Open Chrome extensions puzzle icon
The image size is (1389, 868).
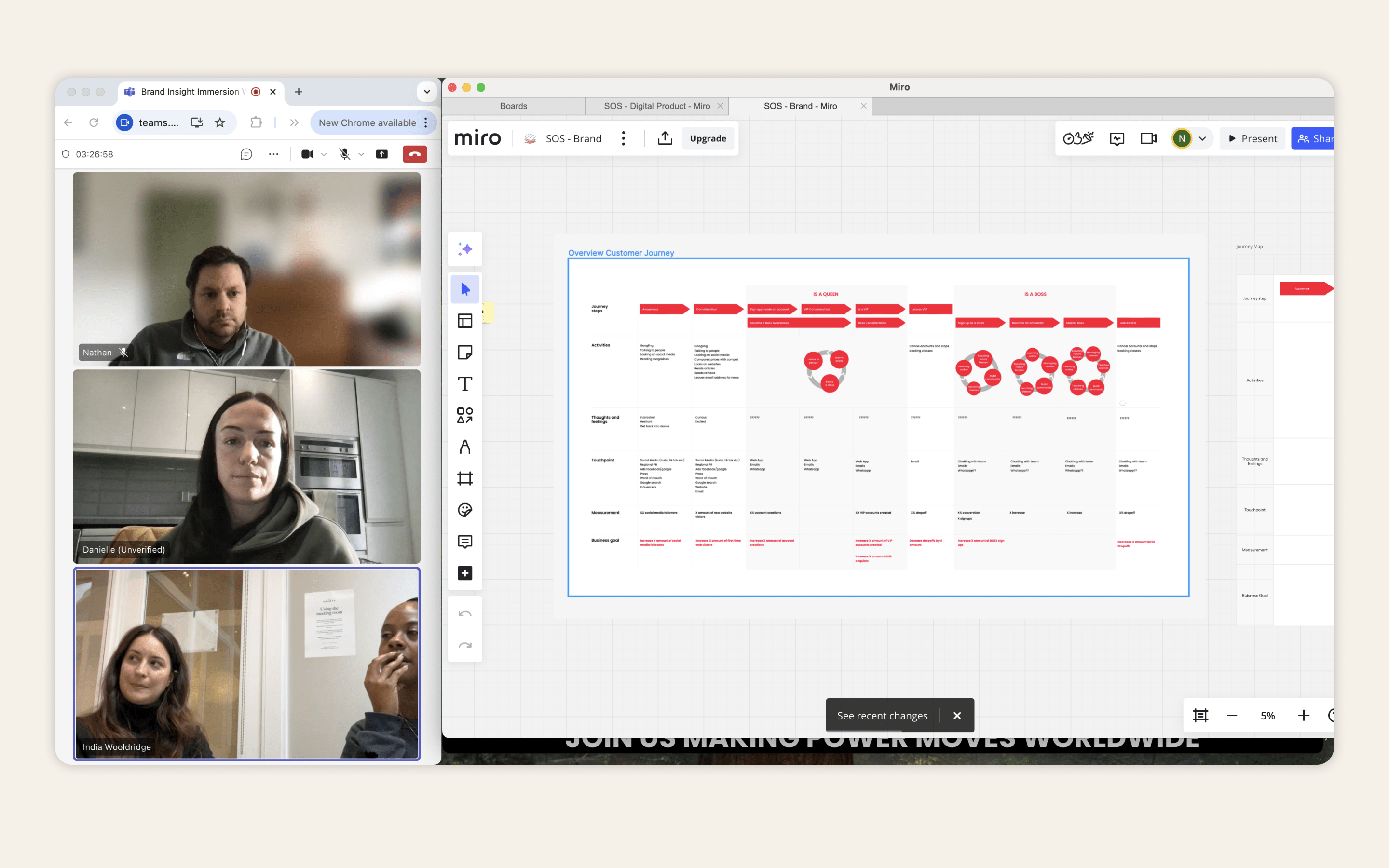(x=256, y=122)
